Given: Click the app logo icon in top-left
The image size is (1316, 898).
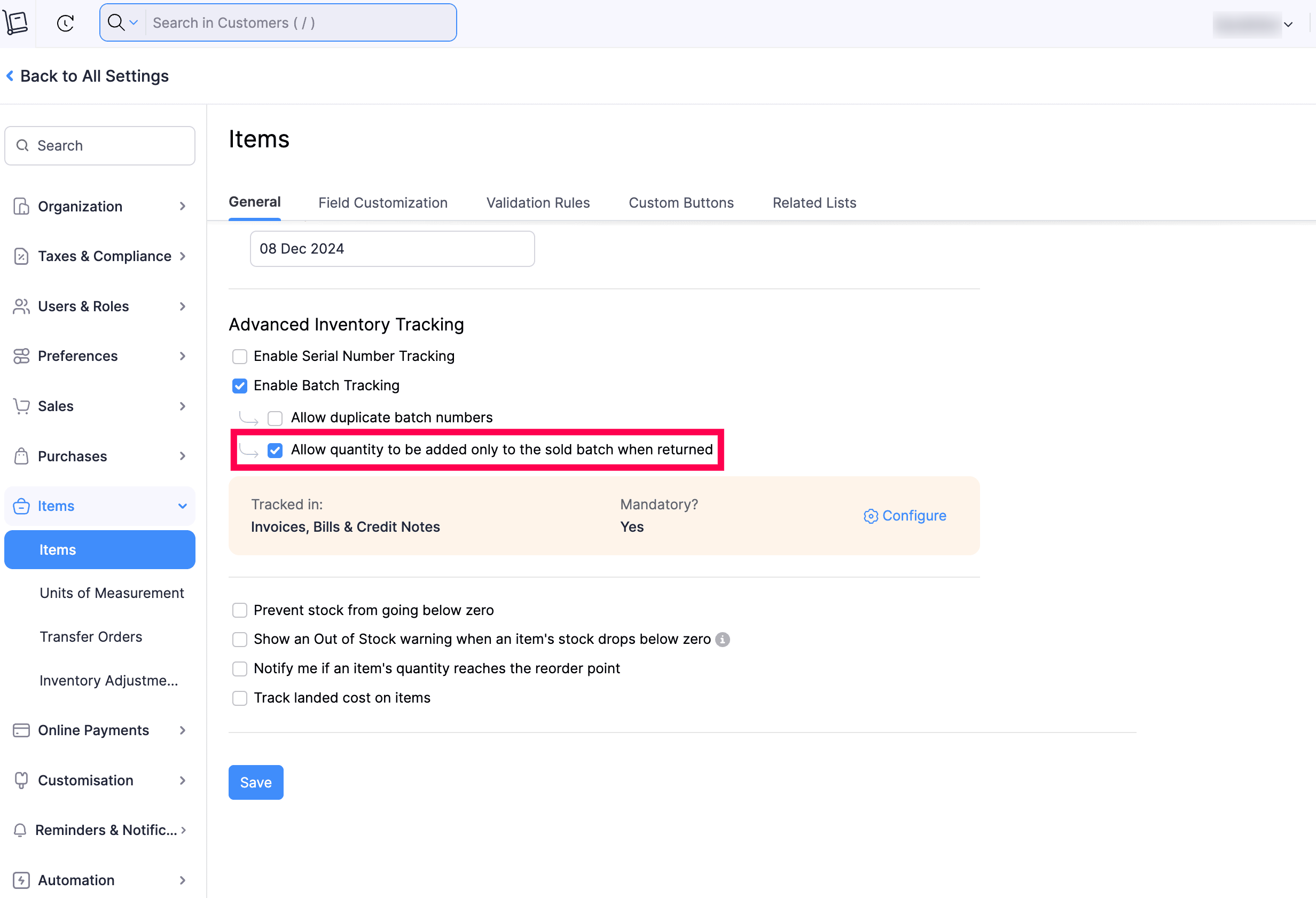Looking at the screenshot, I should [16, 23].
